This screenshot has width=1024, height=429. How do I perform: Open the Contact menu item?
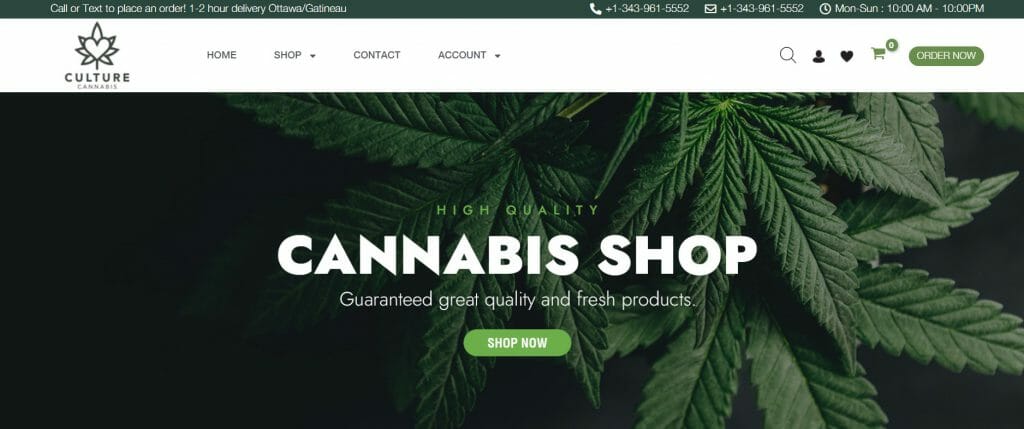click(377, 56)
